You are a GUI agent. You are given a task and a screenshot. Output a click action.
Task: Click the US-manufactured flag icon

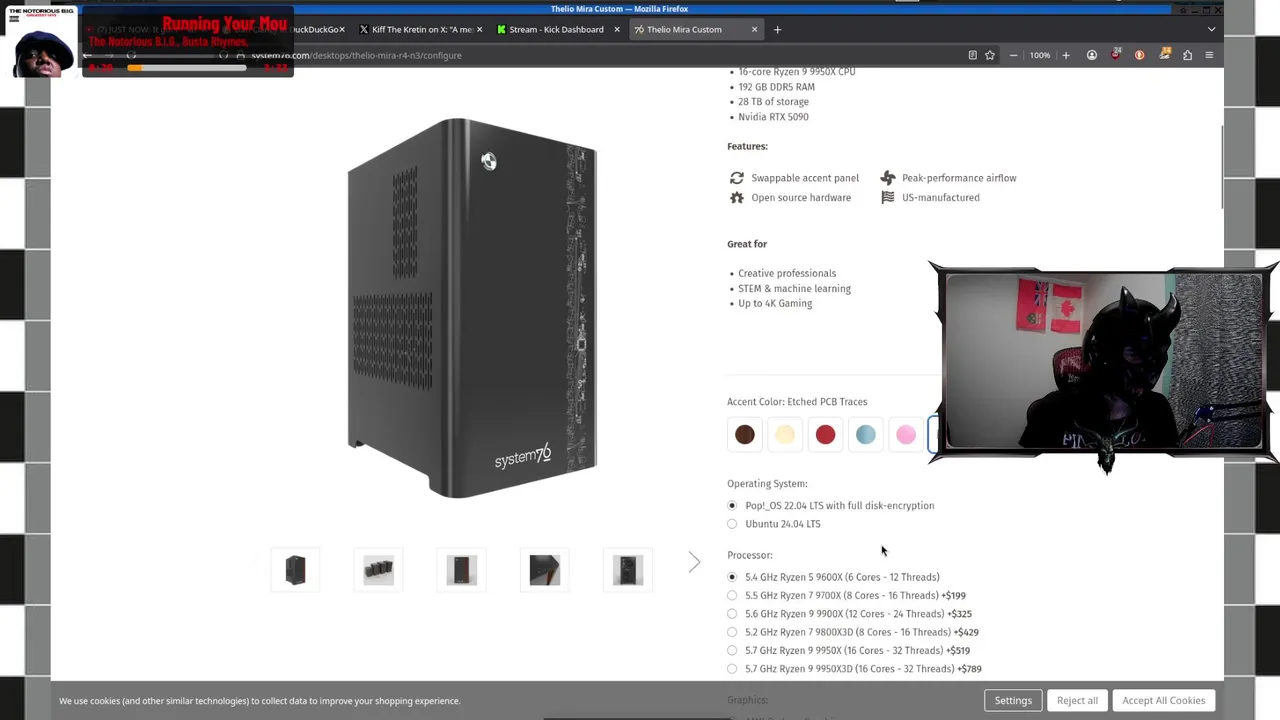pos(888,198)
